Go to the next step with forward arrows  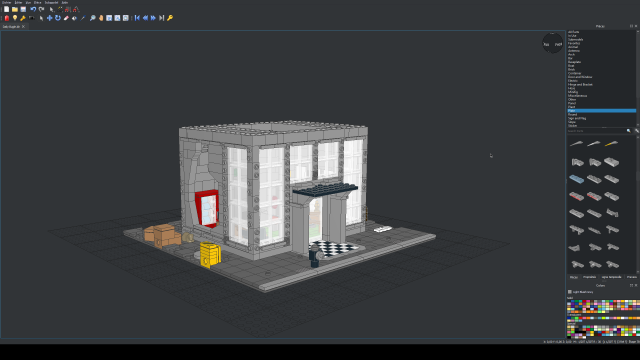[x=153, y=18]
